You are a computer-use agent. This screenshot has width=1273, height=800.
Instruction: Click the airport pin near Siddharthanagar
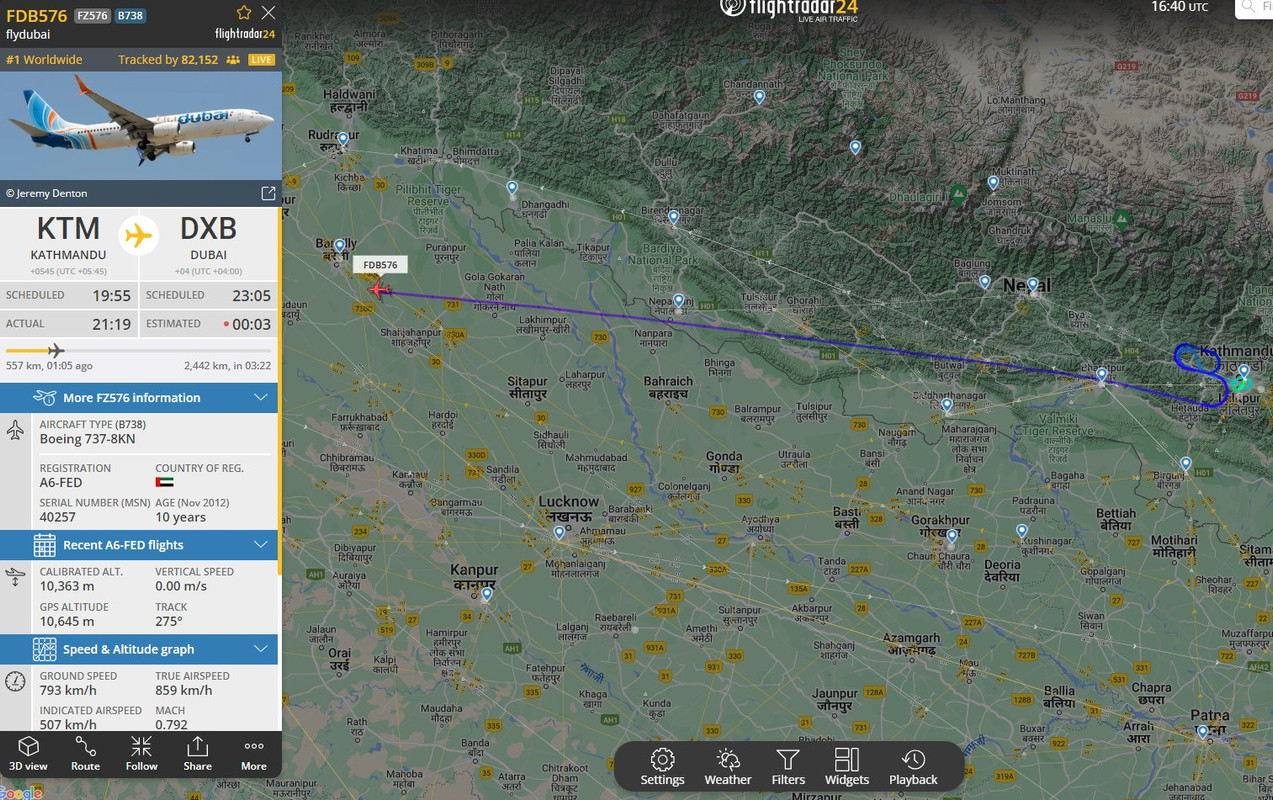click(x=947, y=406)
